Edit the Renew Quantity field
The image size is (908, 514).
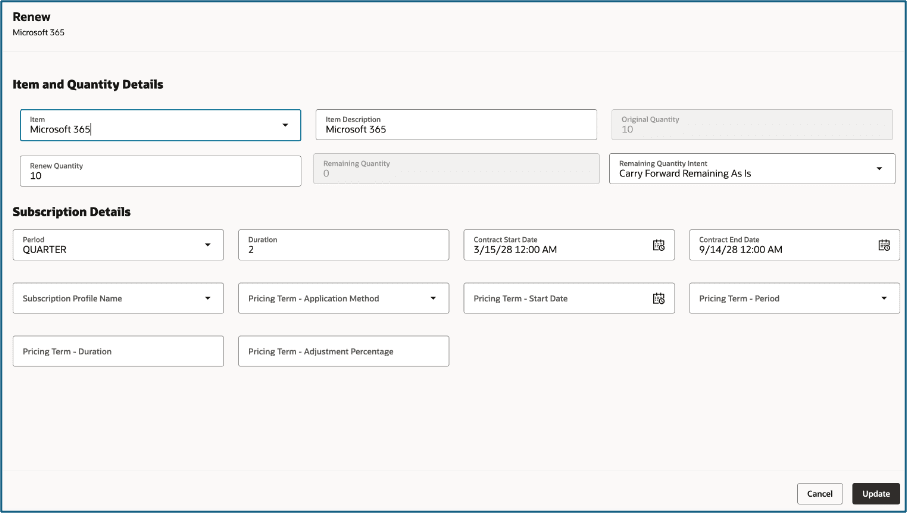click(160, 171)
